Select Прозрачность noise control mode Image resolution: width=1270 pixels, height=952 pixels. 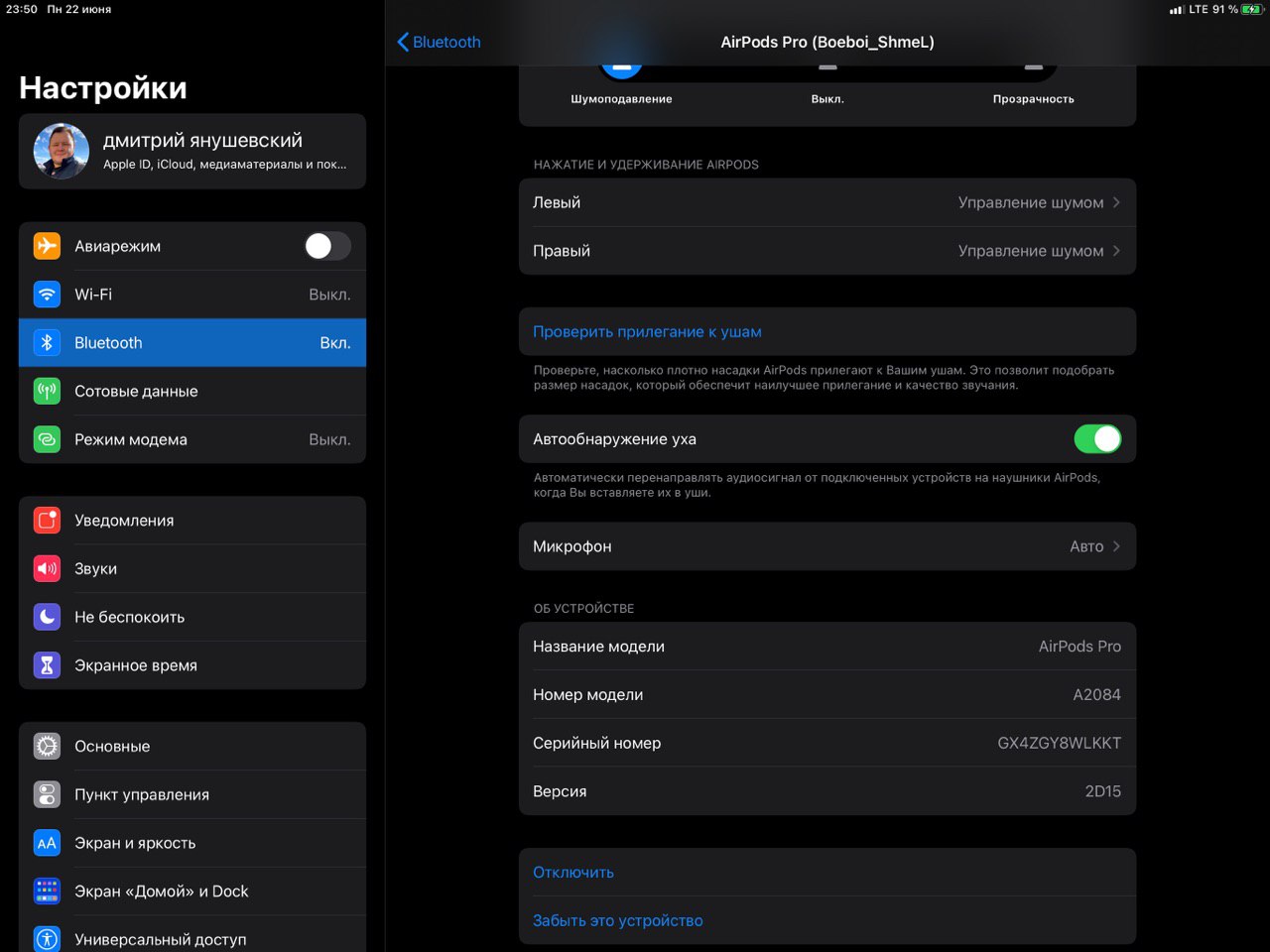pos(1034,84)
